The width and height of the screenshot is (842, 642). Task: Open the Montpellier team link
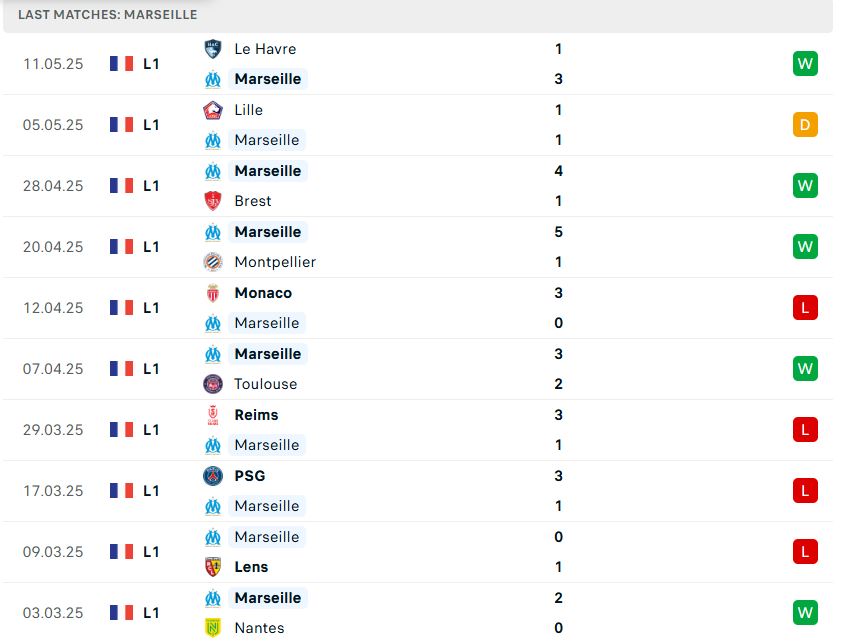(x=275, y=262)
